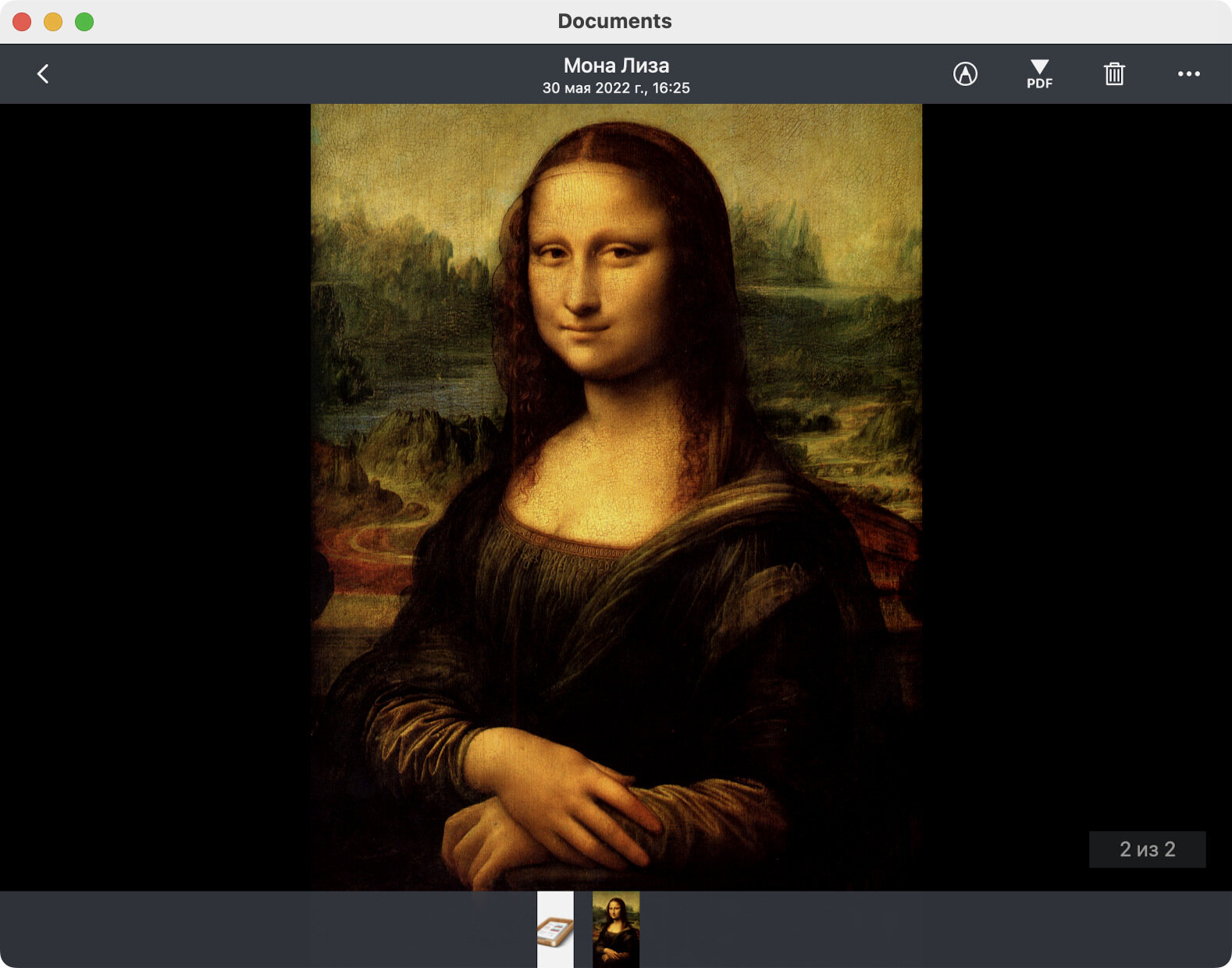Screen dimensions: 1232x968
Task: Click the Мона Лиза document title
Action: point(616,66)
